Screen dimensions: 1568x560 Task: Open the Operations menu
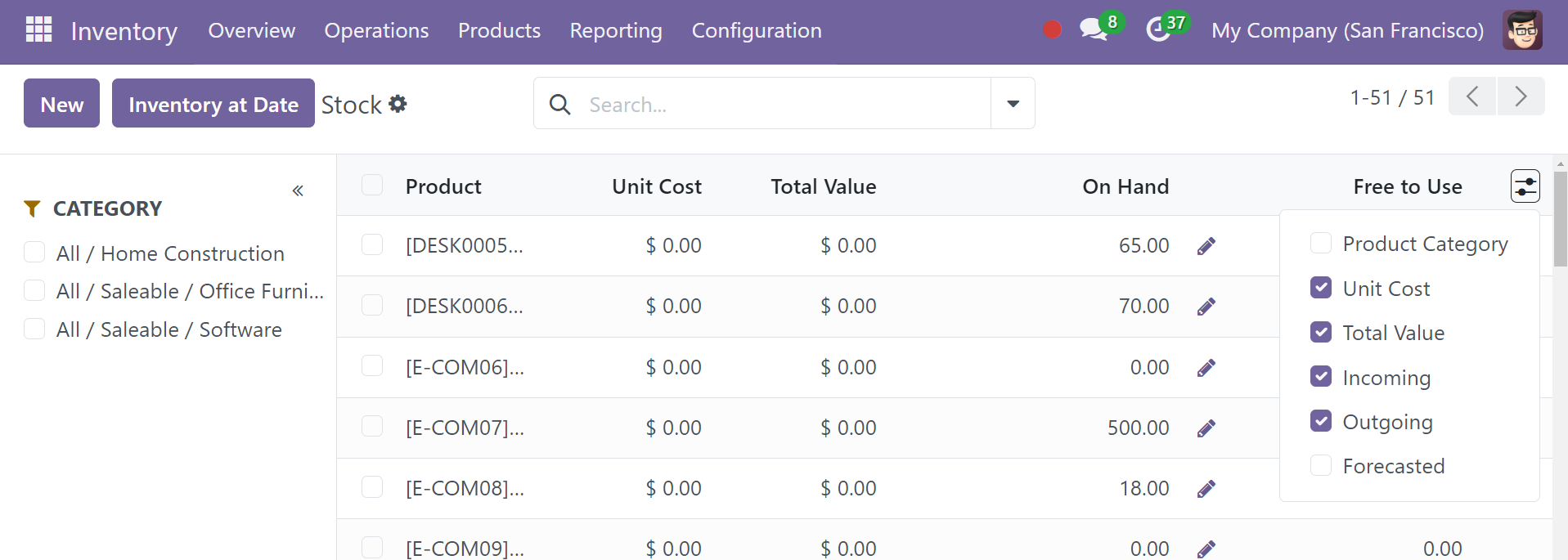(x=376, y=30)
